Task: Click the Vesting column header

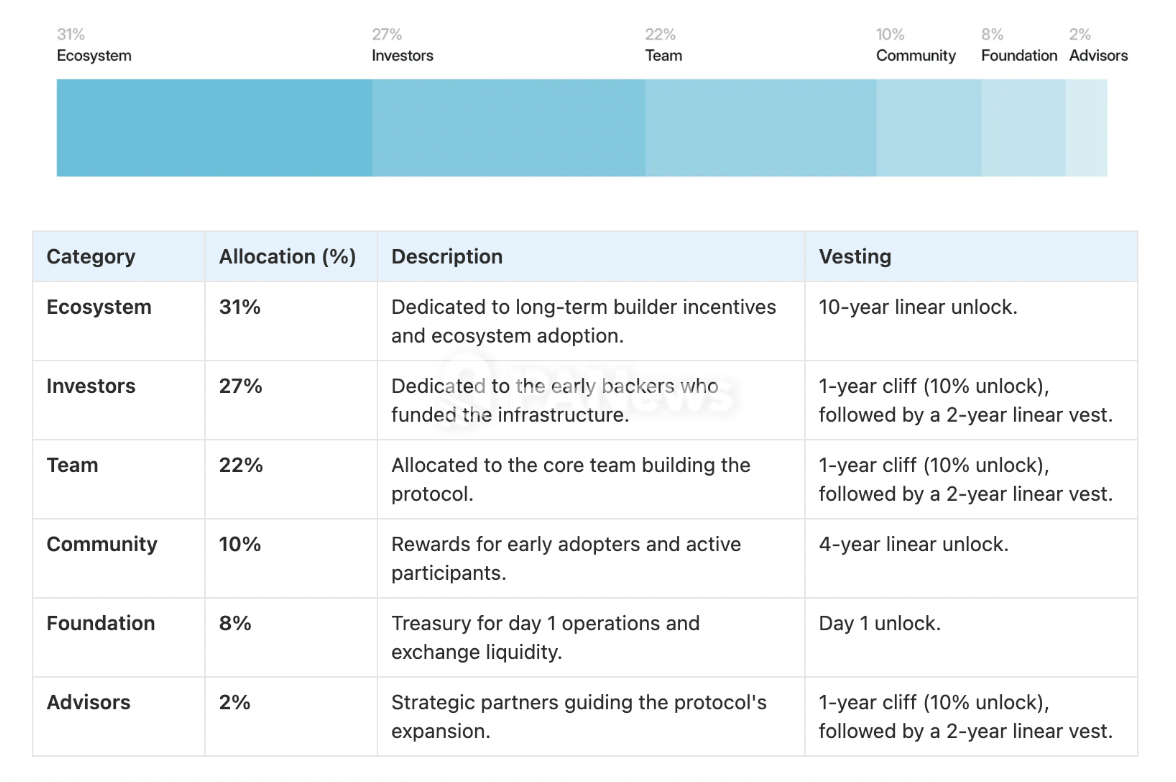Action: (x=855, y=257)
